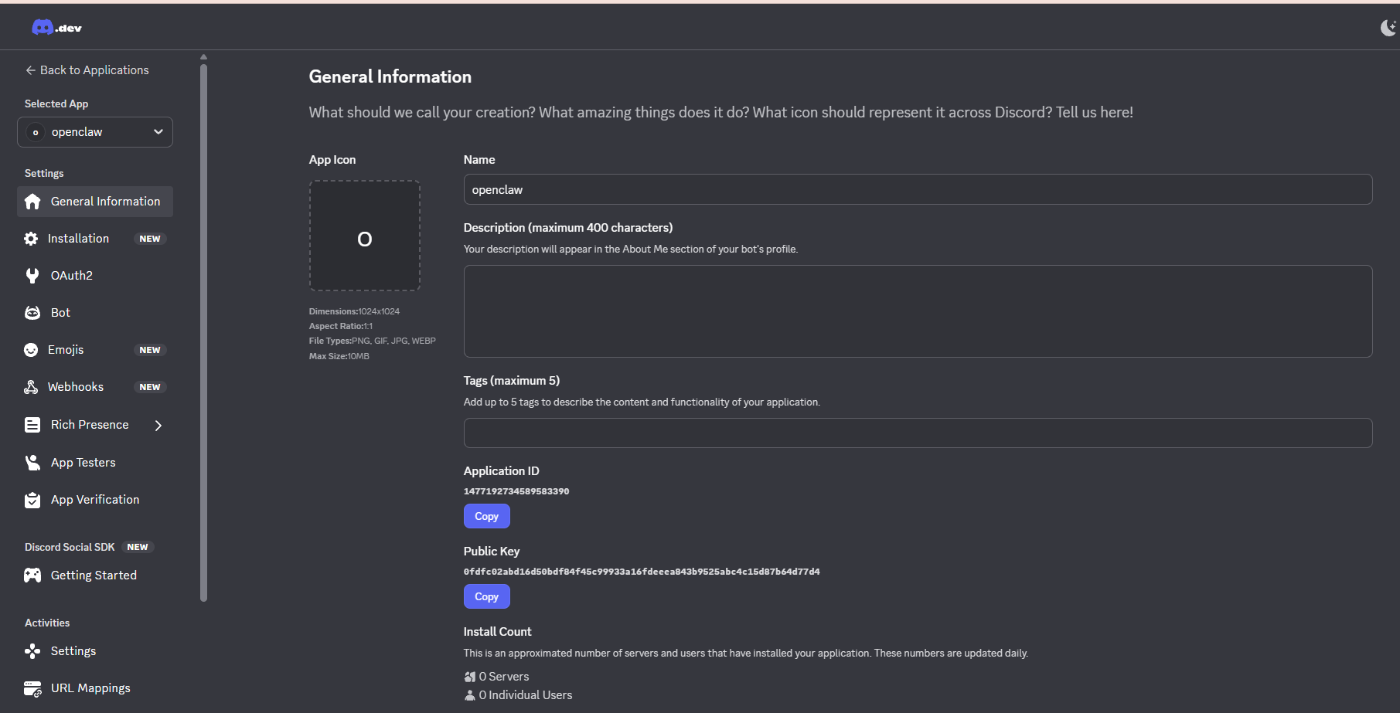
Task: Toggle dark mode moon icon
Action: (1389, 28)
